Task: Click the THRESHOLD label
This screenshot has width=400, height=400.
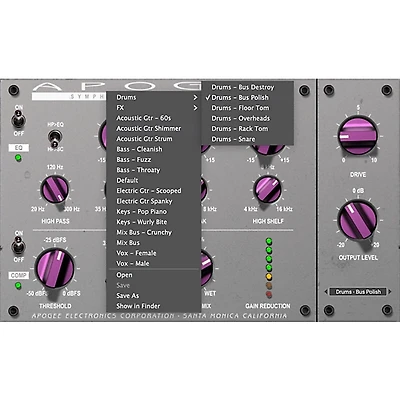Action: pos(55,306)
